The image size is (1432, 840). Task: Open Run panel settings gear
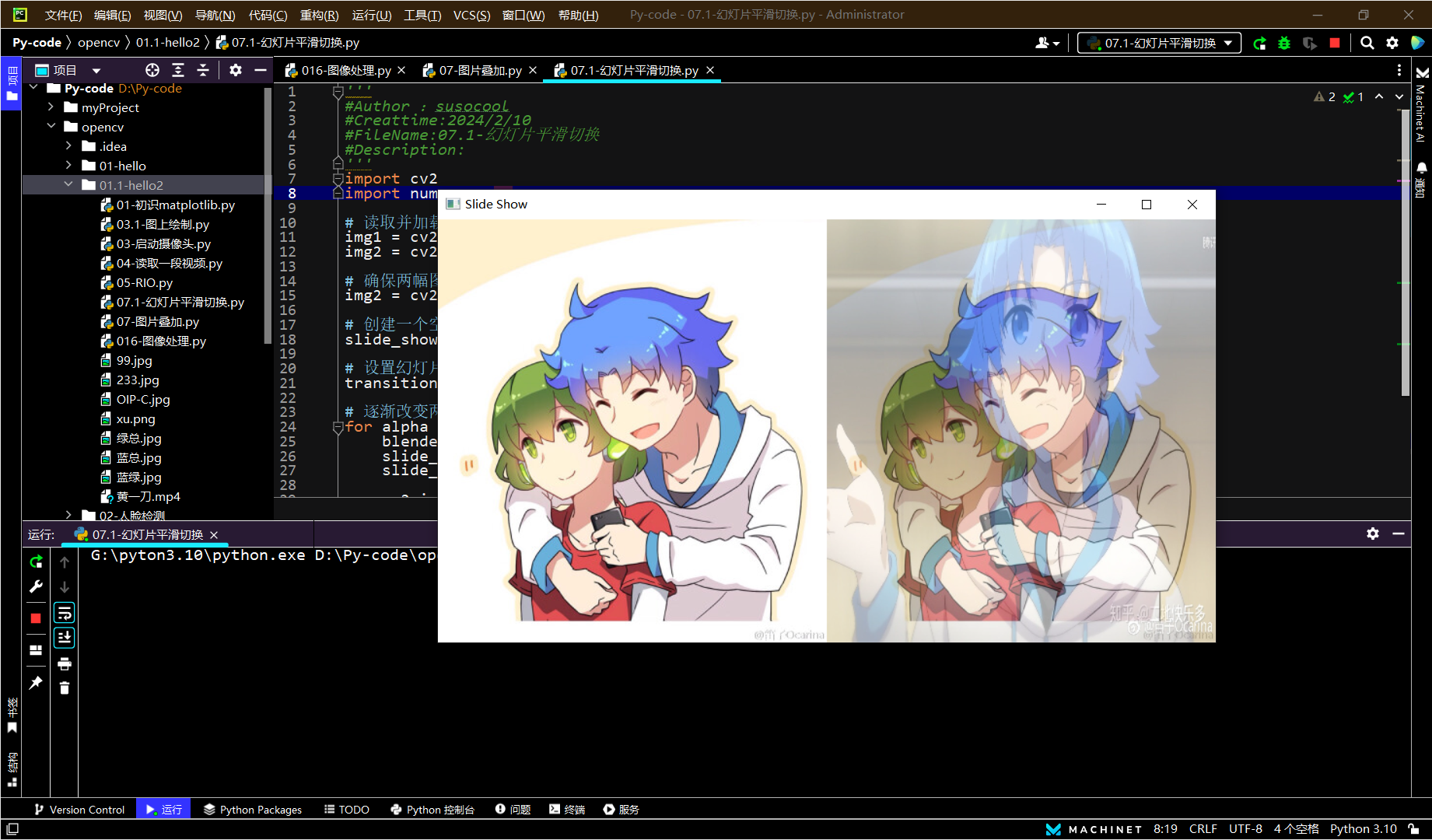(x=1373, y=534)
